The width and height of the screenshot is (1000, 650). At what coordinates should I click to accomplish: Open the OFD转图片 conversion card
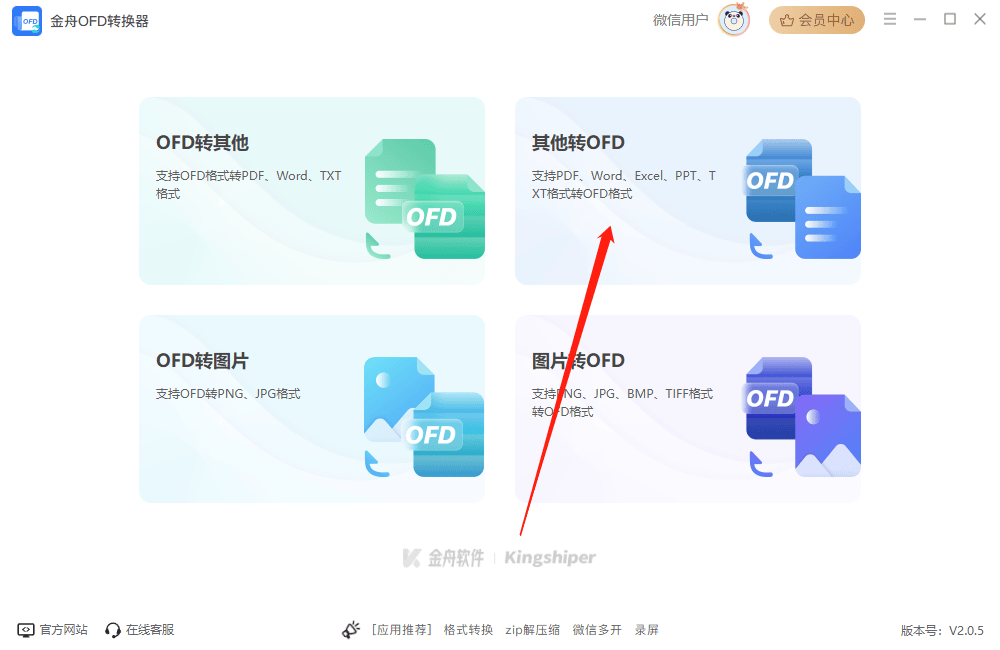point(312,409)
